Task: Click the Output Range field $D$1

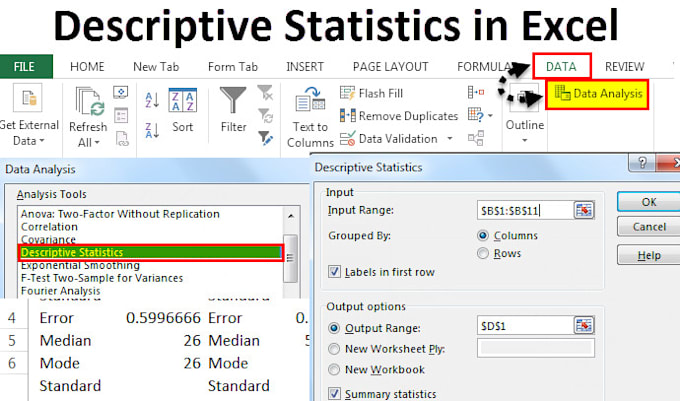Action: coord(525,326)
